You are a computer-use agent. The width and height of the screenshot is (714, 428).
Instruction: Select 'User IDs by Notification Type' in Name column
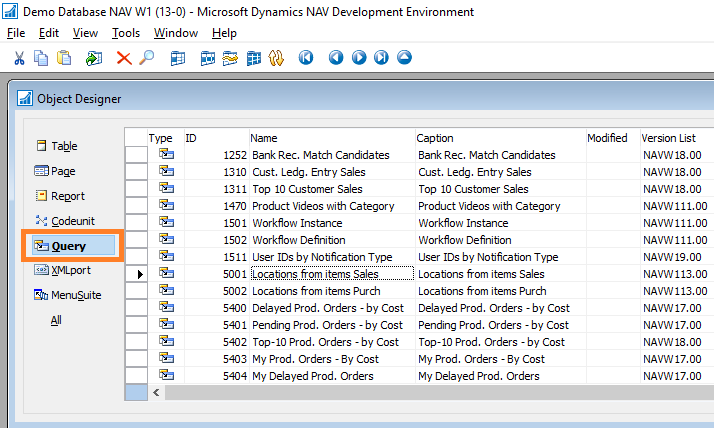322,257
